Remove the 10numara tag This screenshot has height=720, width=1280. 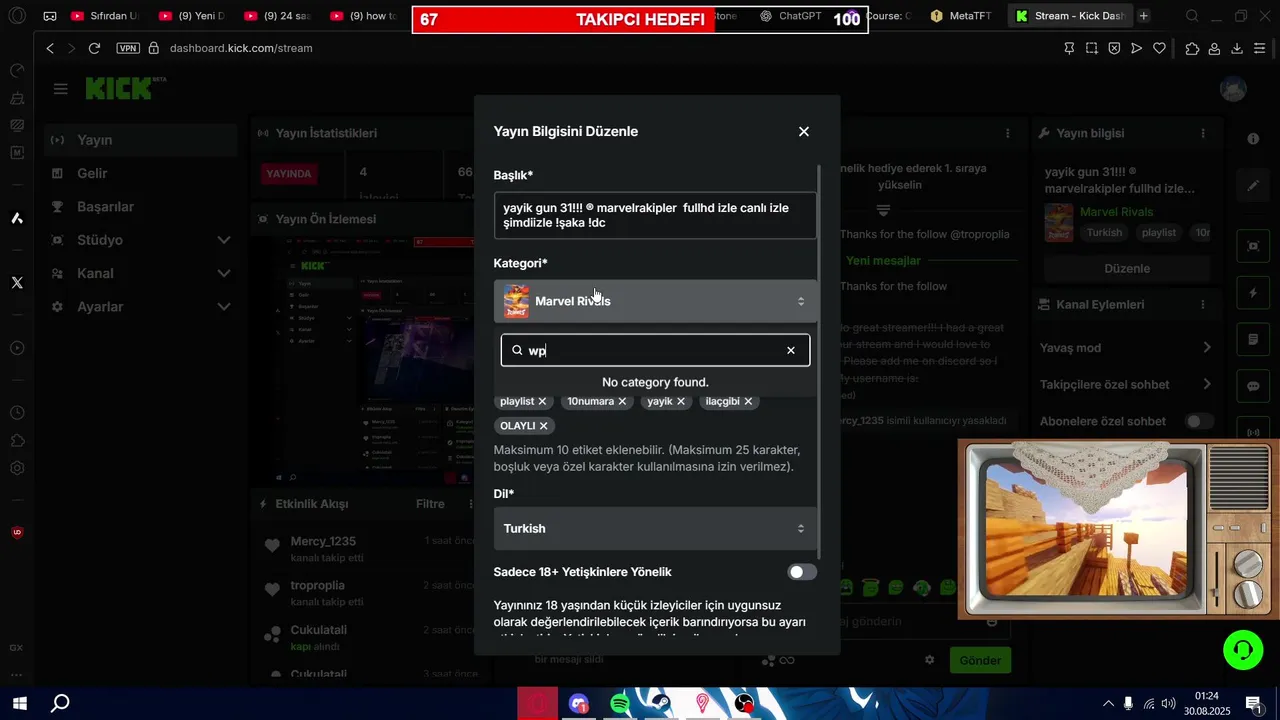coord(622,401)
